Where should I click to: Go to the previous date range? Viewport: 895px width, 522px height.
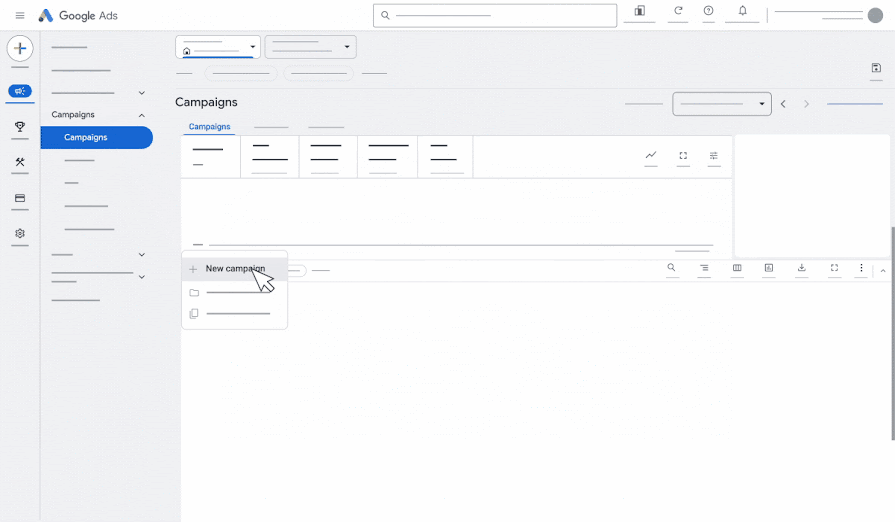pos(783,104)
